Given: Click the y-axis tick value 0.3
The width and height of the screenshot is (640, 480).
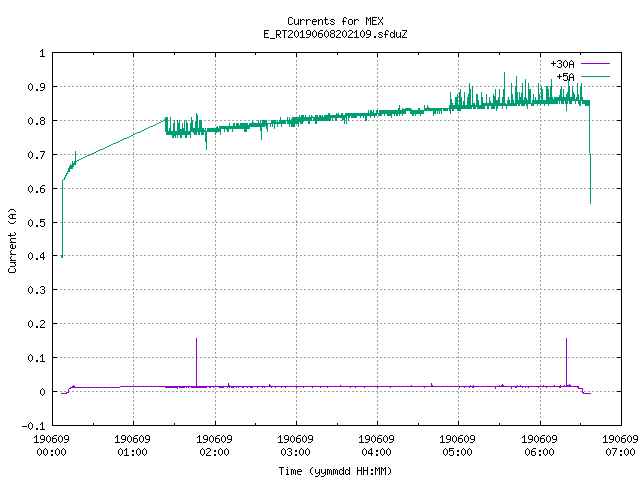Looking at the screenshot, I should 36,290.
